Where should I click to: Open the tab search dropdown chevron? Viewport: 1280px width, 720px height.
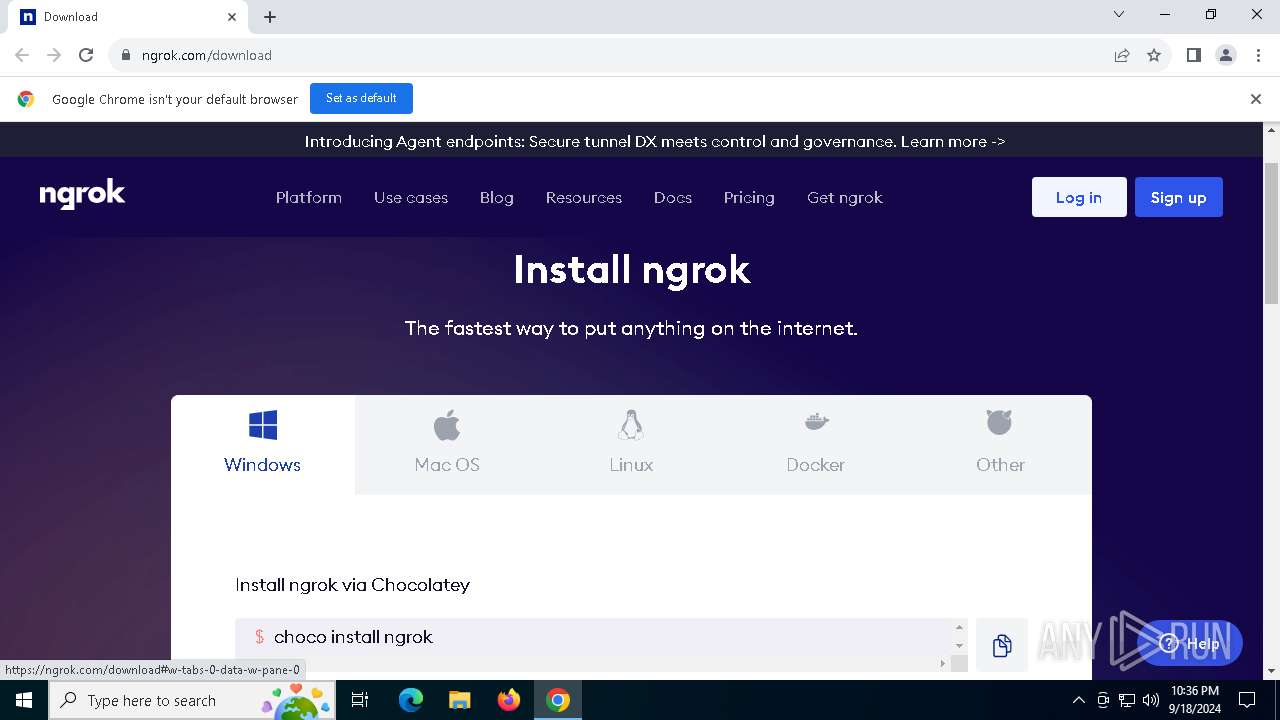[1119, 14]
